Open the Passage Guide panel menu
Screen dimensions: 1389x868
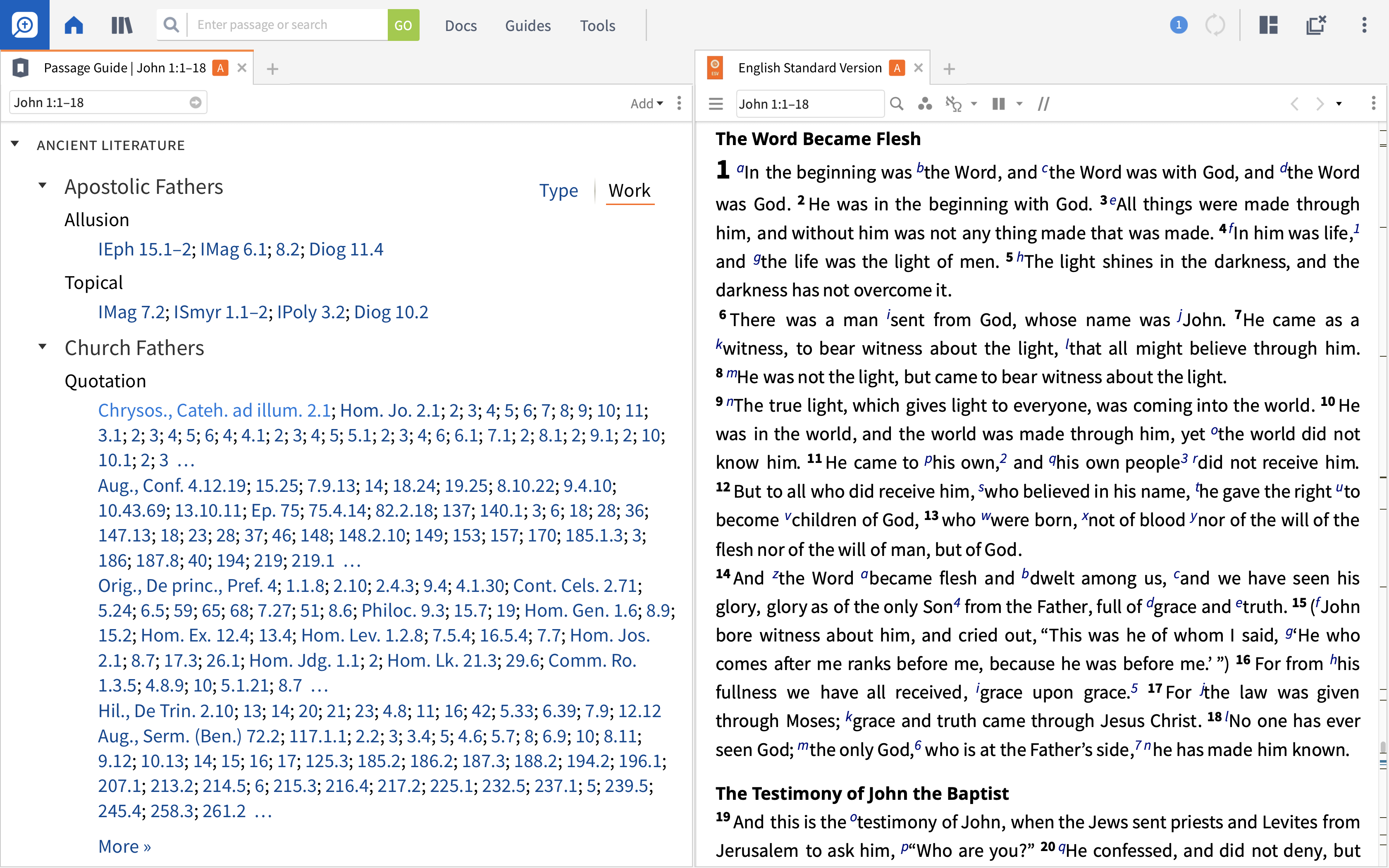[679, 103]
